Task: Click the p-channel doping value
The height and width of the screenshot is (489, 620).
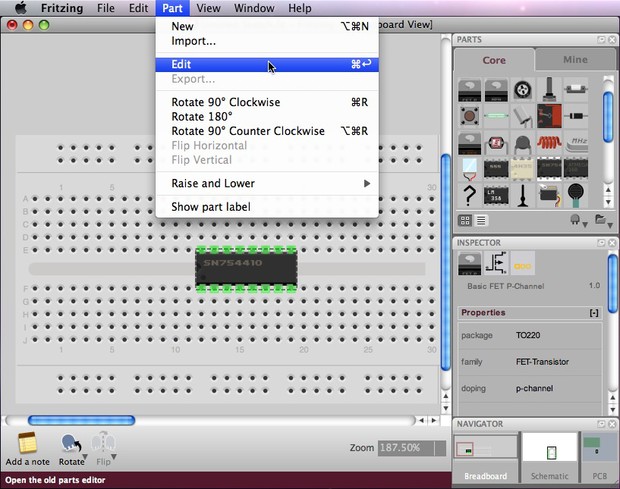Action: click(534, 388)
